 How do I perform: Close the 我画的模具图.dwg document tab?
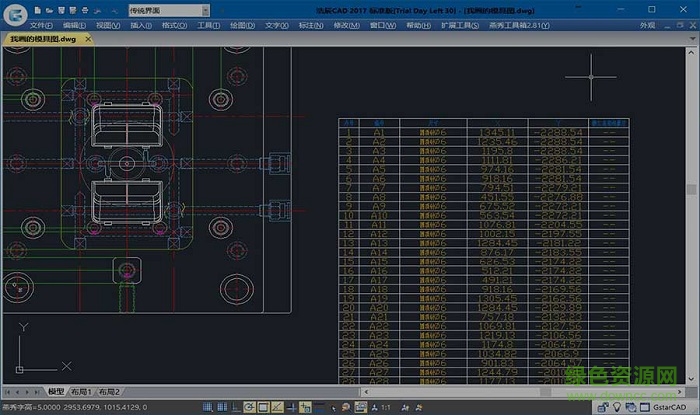point(88,39)
